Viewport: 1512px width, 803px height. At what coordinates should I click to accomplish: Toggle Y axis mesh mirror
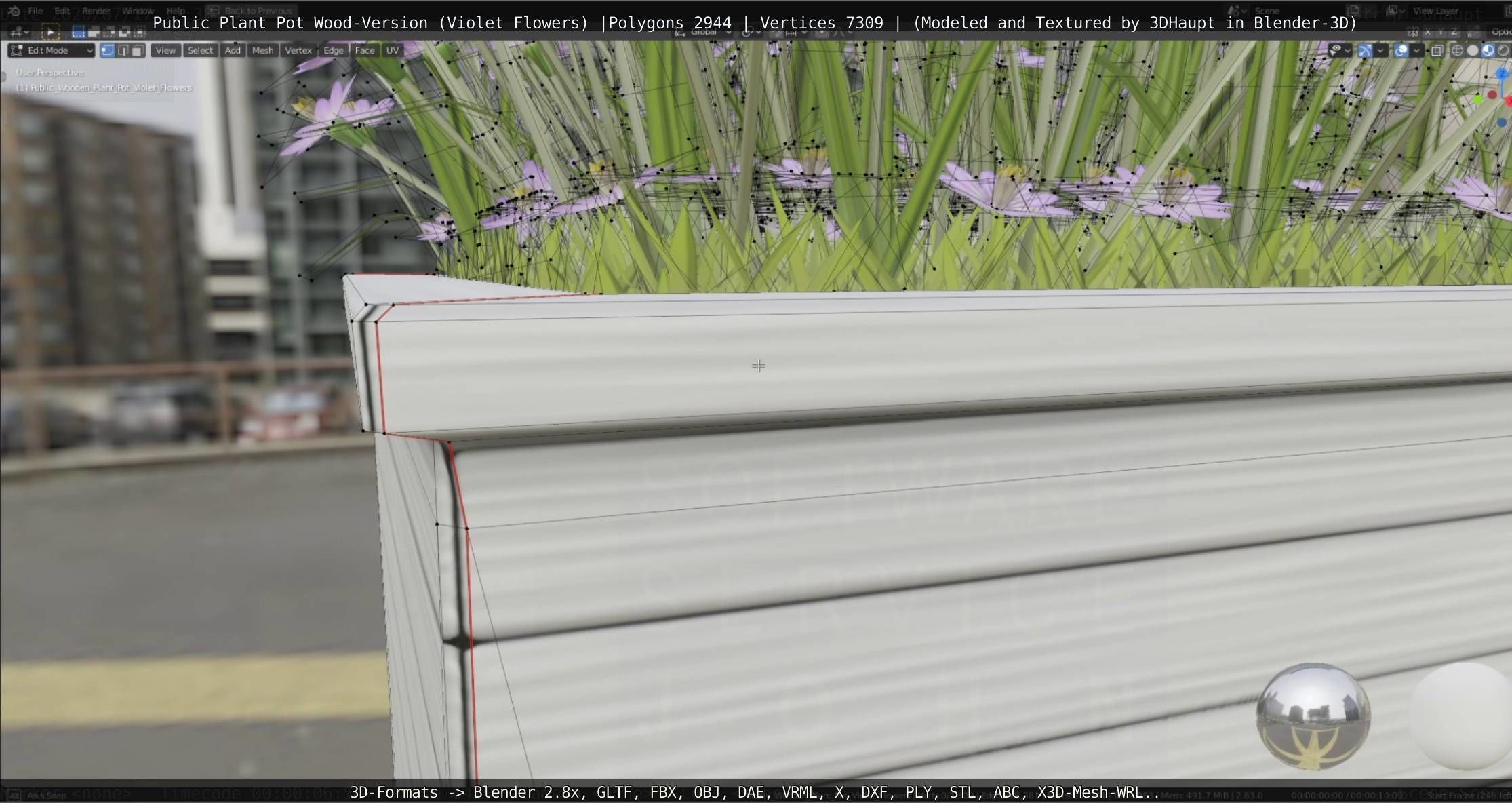[1441, 32]
